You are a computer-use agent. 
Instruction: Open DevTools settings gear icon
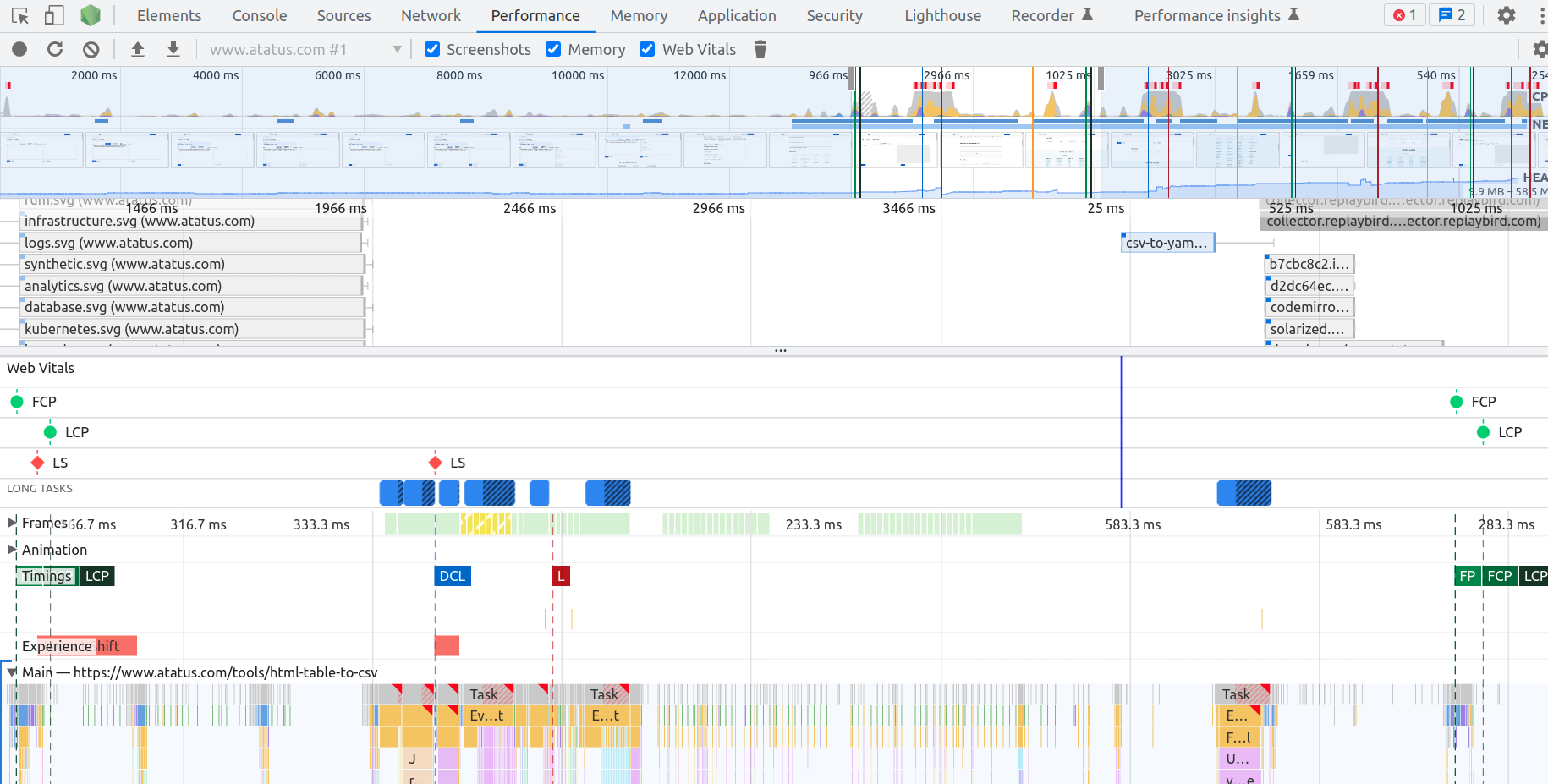(x=1507, y=15)
